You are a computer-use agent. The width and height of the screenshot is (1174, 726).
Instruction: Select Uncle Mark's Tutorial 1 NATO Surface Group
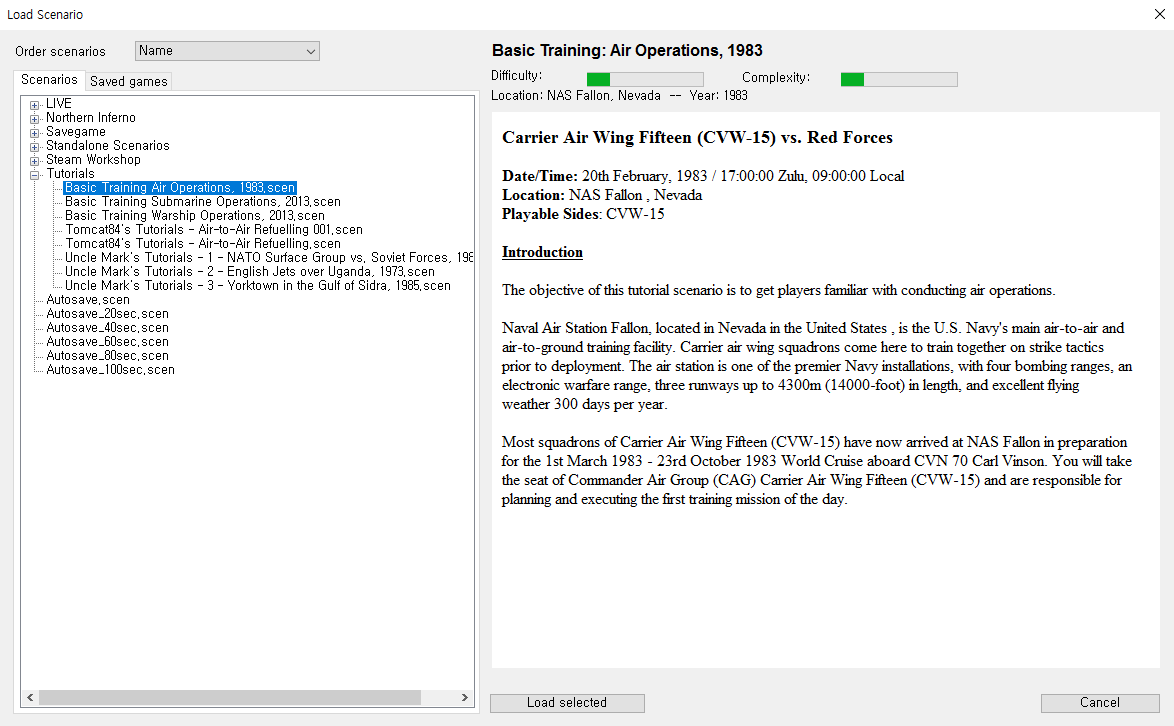pyautogui.click(x=269, y=257)
